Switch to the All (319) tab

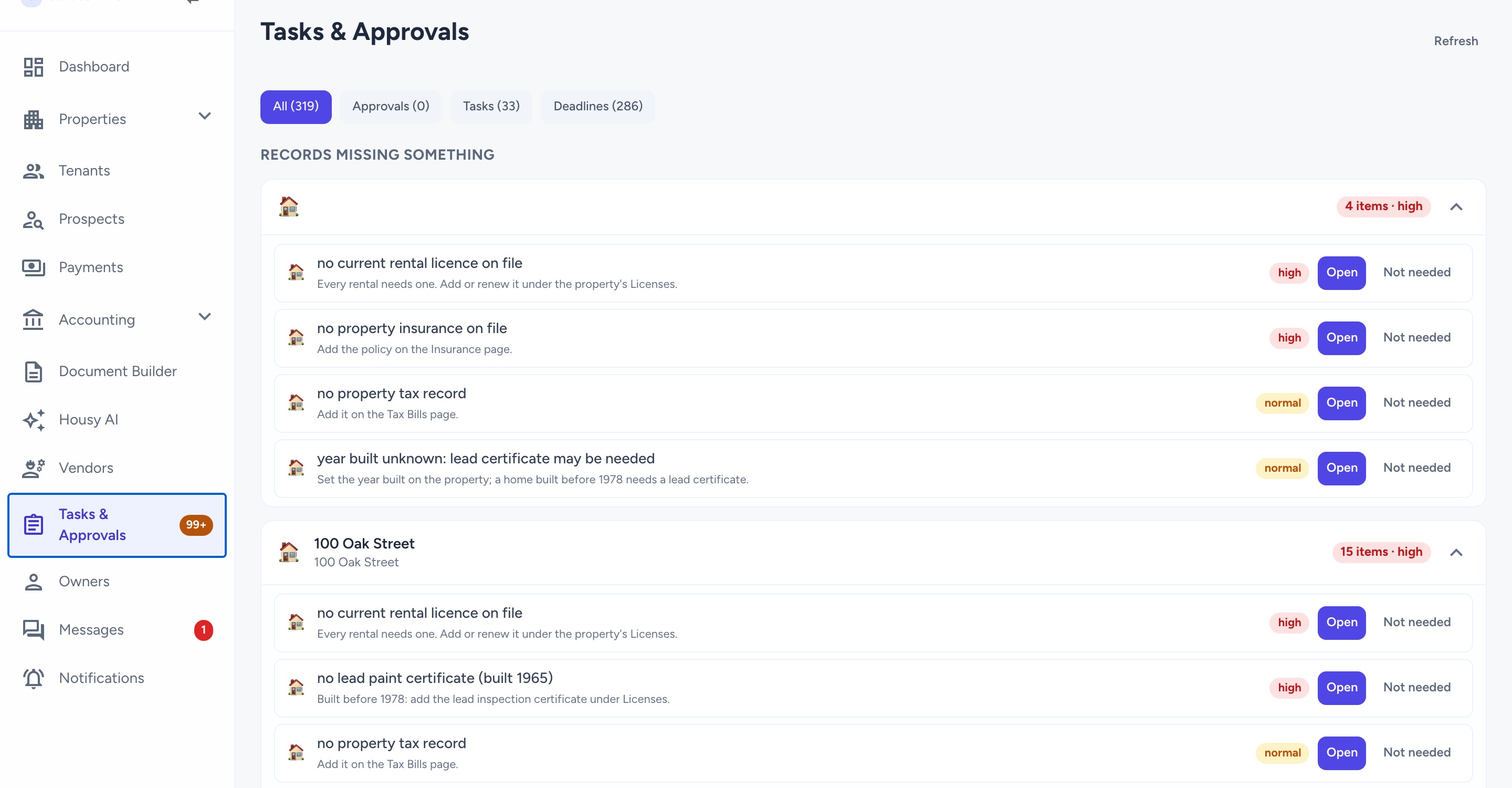[296, 107]
